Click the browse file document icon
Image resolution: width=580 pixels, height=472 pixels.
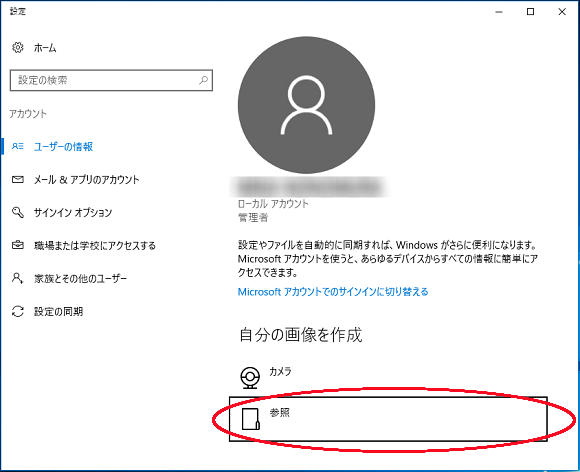click(250, 419)
